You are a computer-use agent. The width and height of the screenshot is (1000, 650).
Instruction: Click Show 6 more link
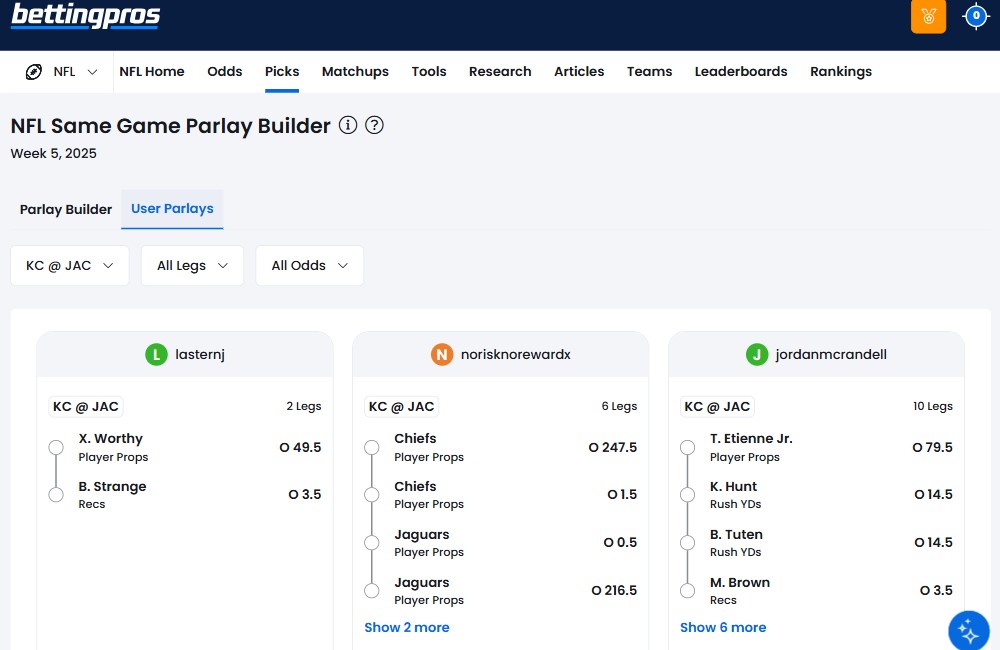pos(722,628)
